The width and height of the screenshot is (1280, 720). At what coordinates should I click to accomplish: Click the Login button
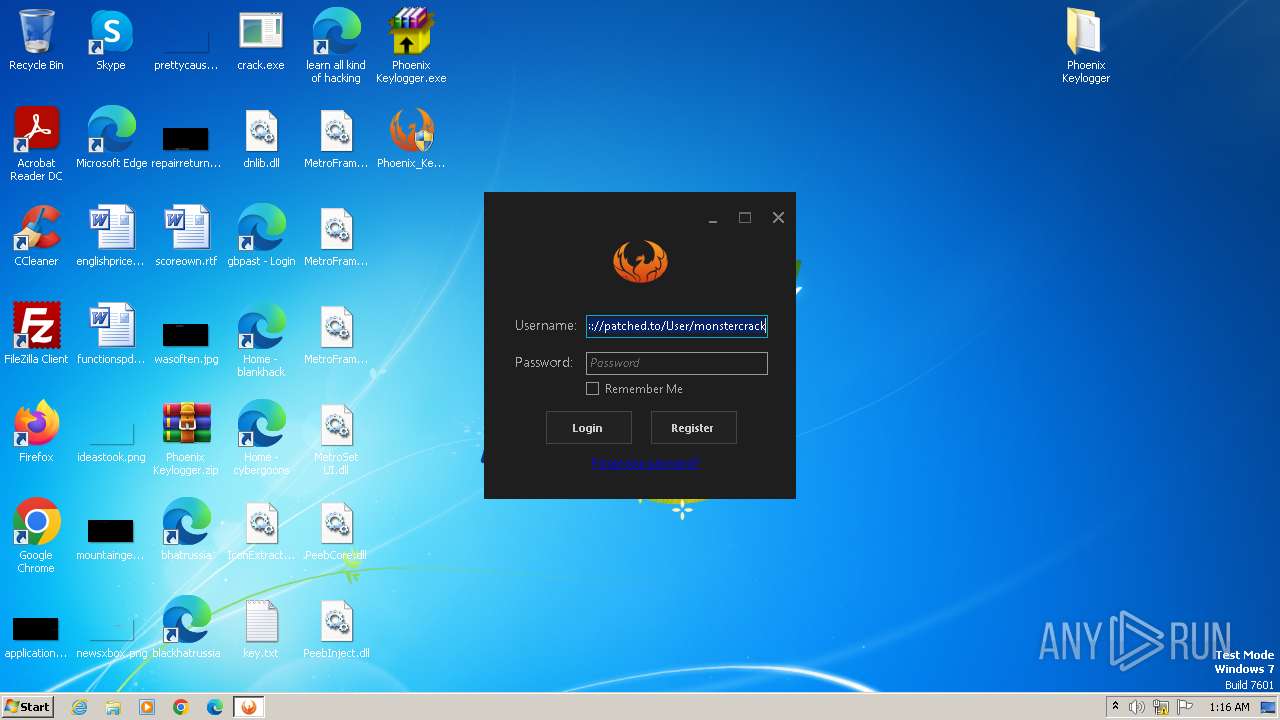pos(588,428)
